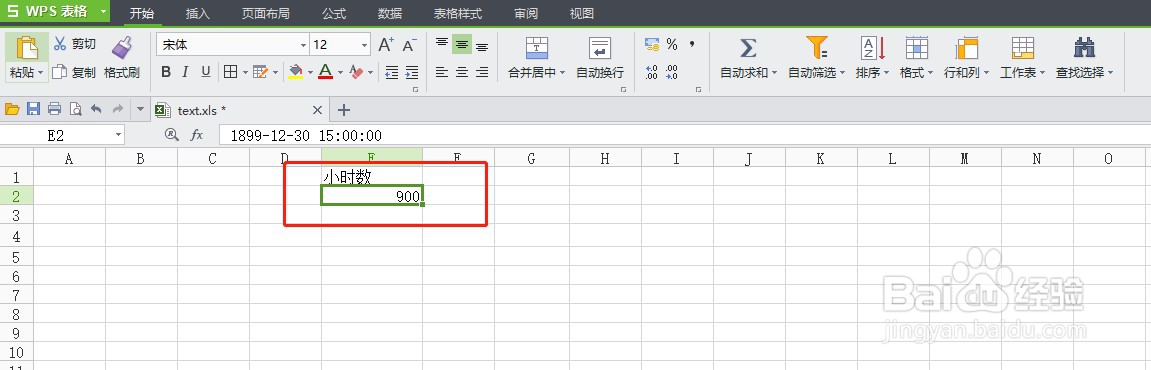Click the Format (格式) grid icon
Screen dimensions: 1151x370
pyautogui.click(x=917, y=48)
